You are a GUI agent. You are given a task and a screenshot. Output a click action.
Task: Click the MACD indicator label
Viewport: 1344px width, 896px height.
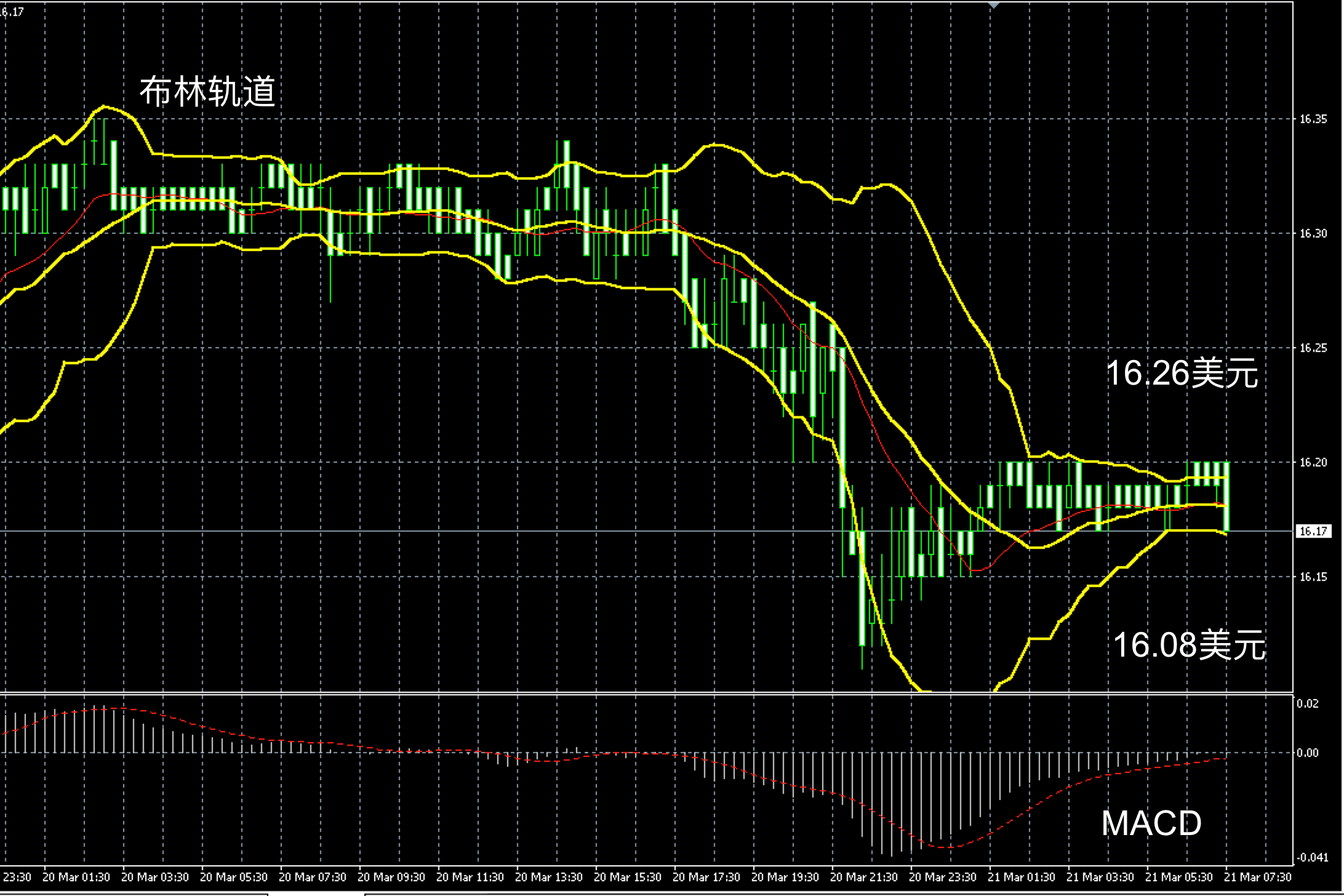[x=1151, y=823]
